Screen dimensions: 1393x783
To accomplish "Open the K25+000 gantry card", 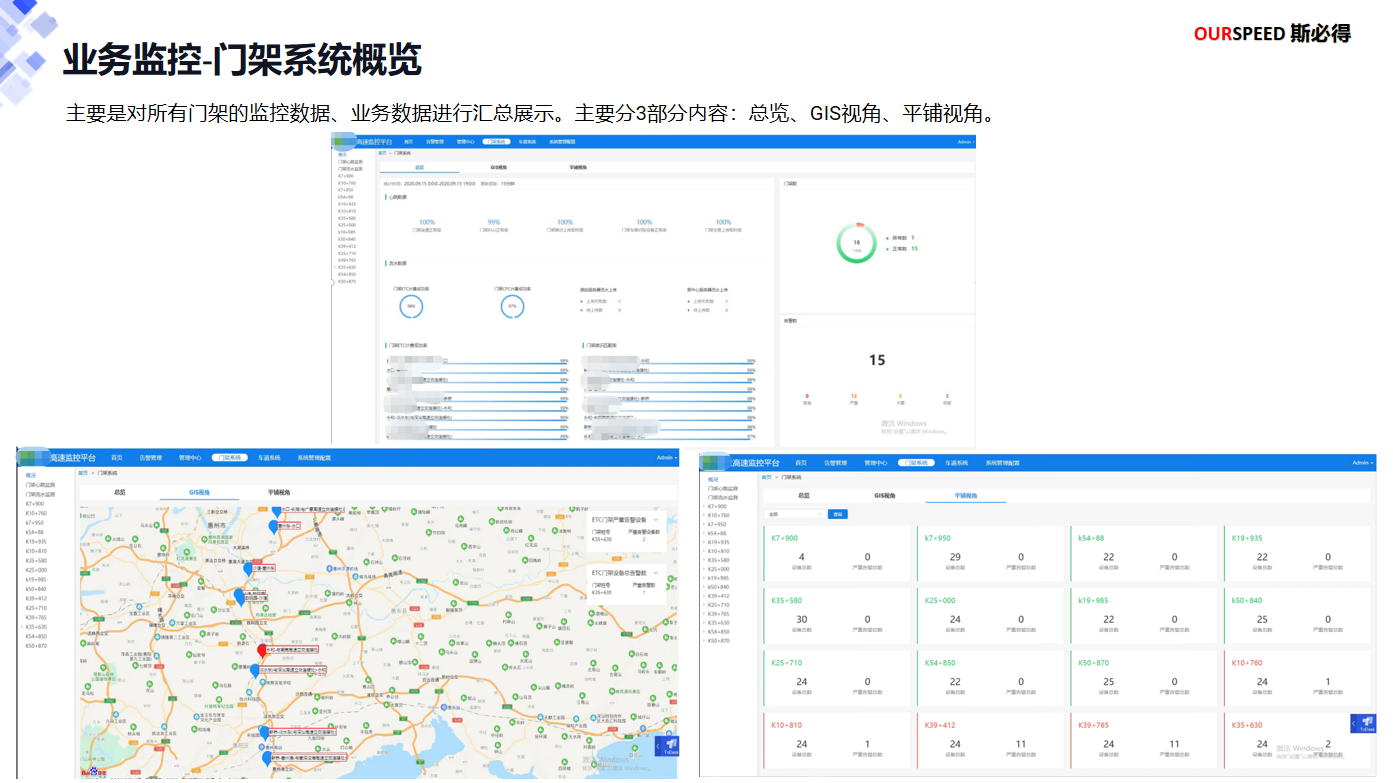I will coord(990,613).
